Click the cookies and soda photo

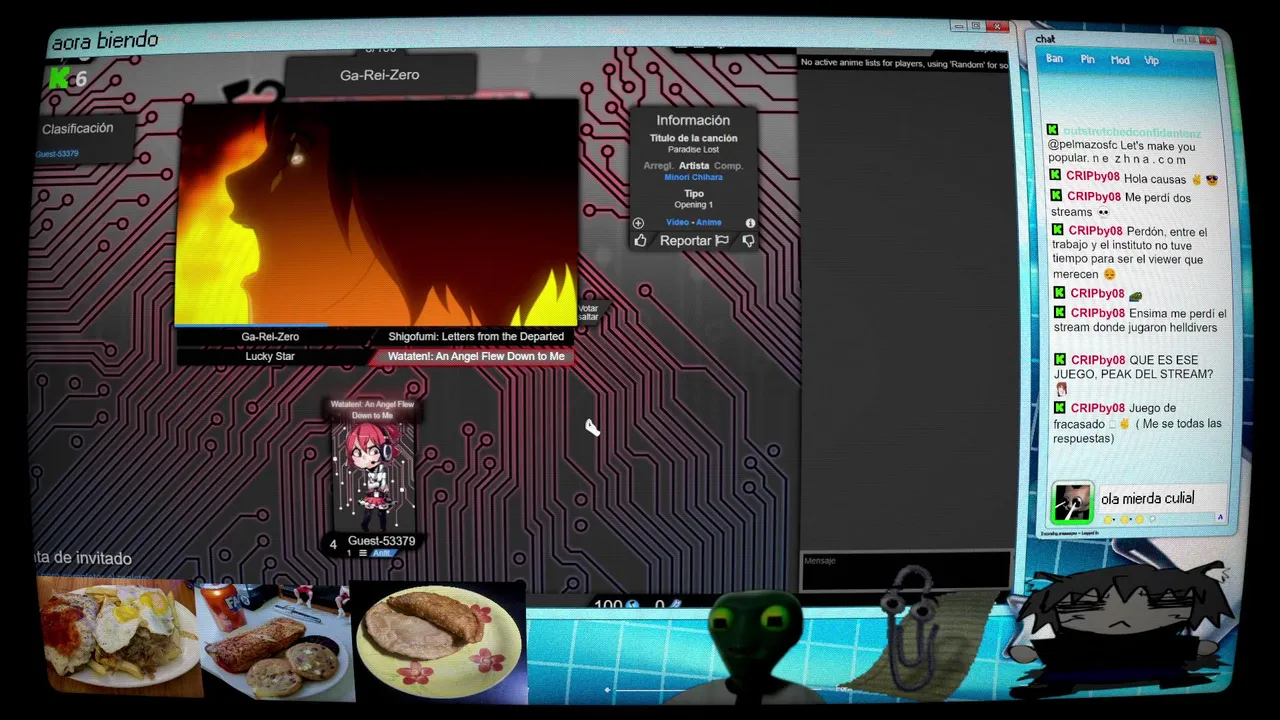pos(275,642)
